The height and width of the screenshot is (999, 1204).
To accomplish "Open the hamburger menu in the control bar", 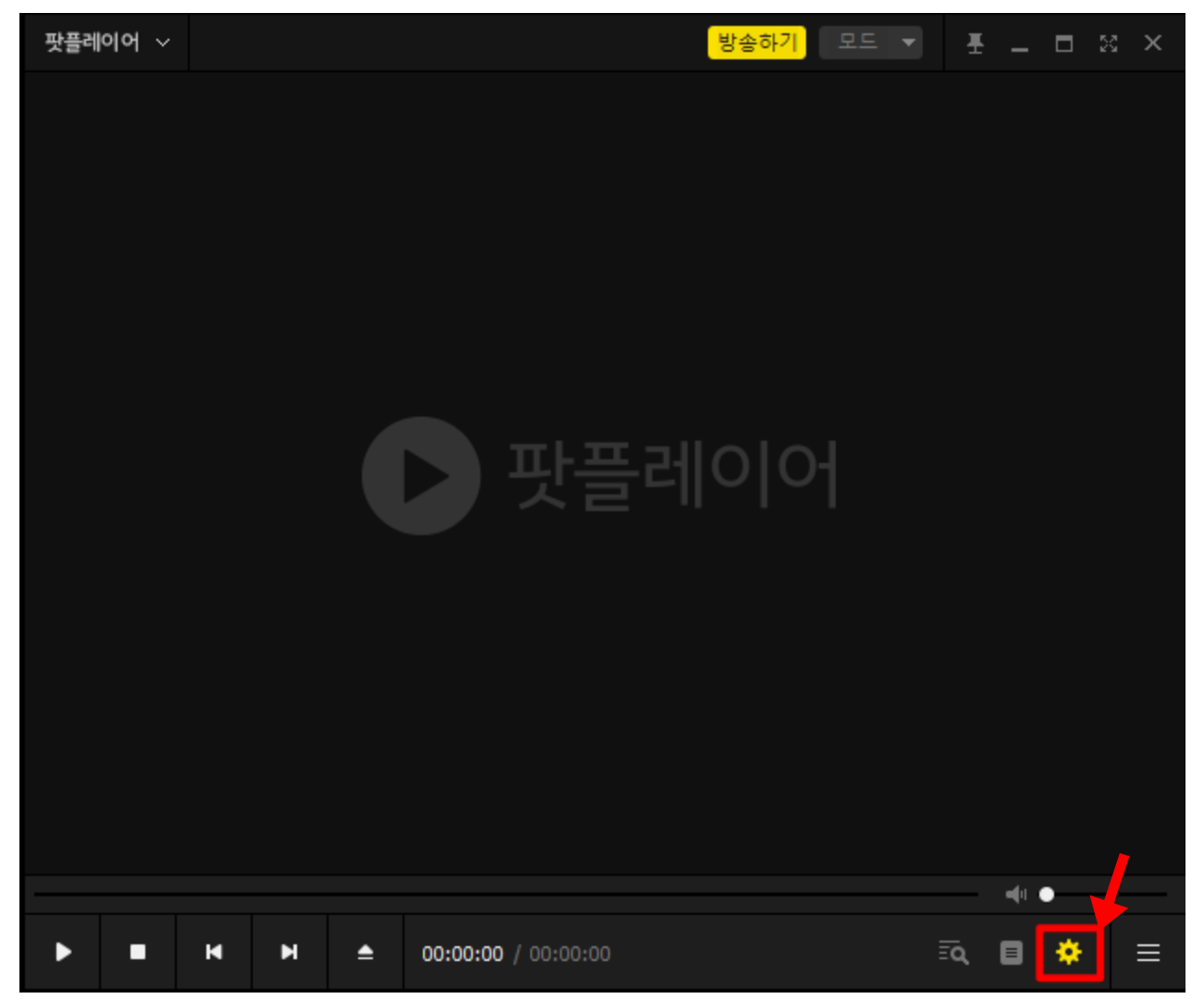I will [1148, 952].
